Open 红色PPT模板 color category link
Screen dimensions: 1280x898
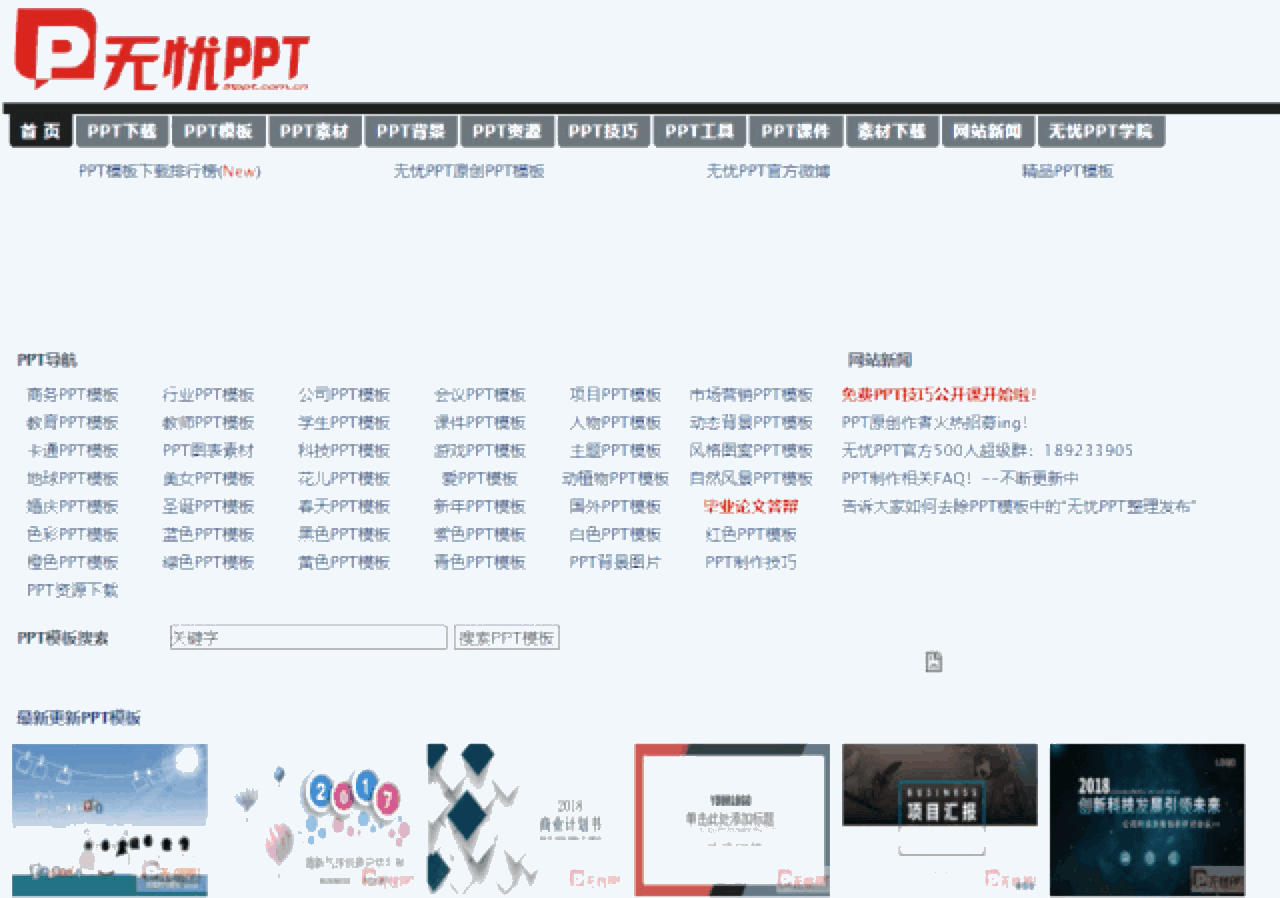click(x=751, y=535)
